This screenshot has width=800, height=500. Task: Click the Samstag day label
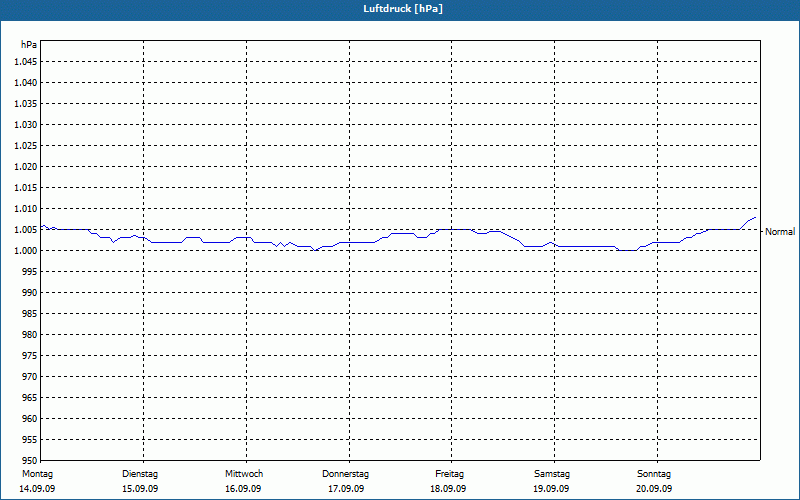pyautogui.click(x=552, y=474)
